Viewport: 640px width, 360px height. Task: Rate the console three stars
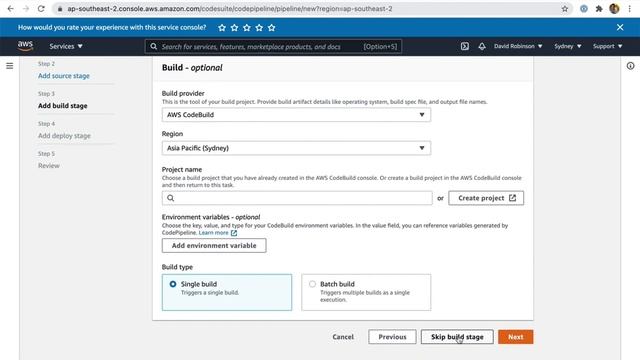(x=247, y=28)
